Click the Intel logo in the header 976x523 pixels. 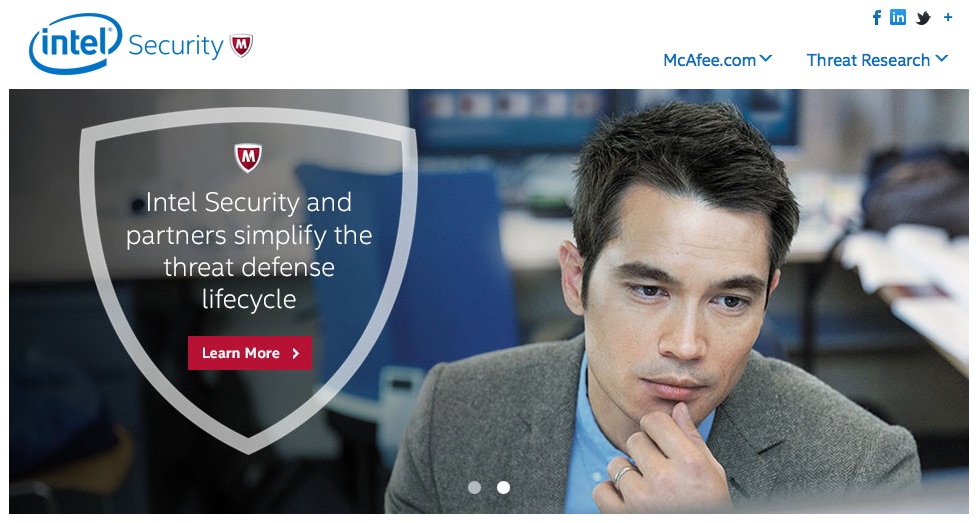click(75, 43)
